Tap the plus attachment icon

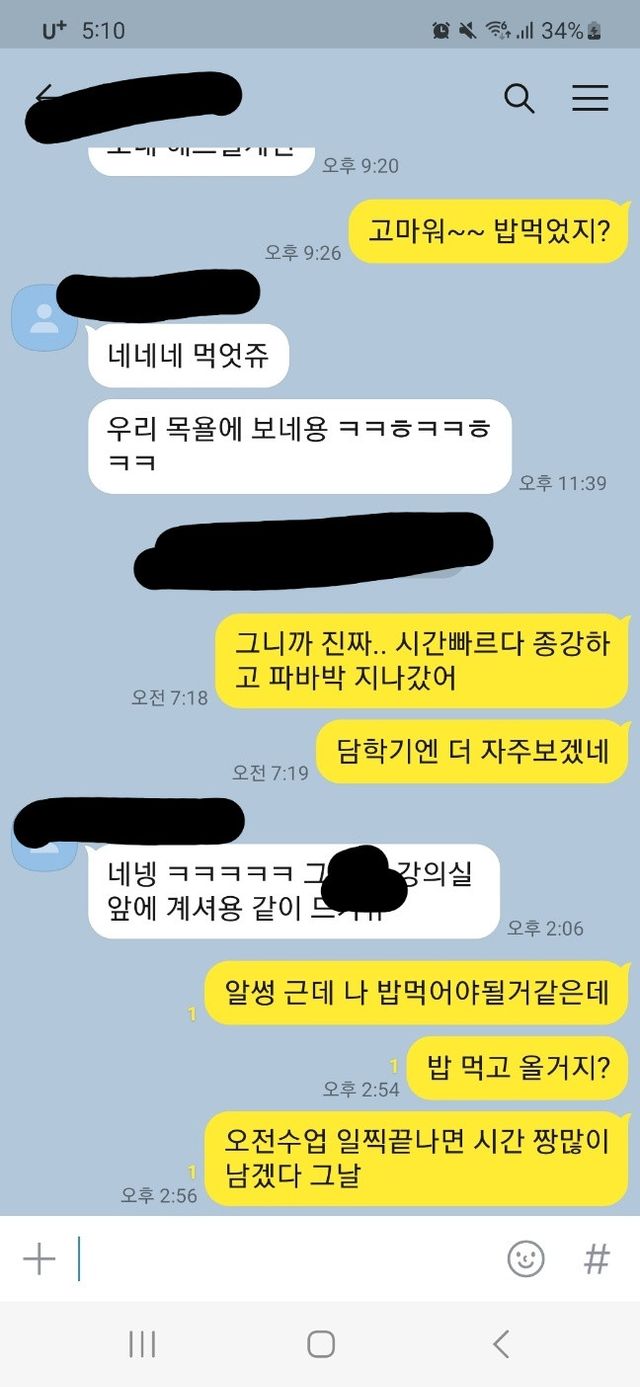click(39, 1259)
